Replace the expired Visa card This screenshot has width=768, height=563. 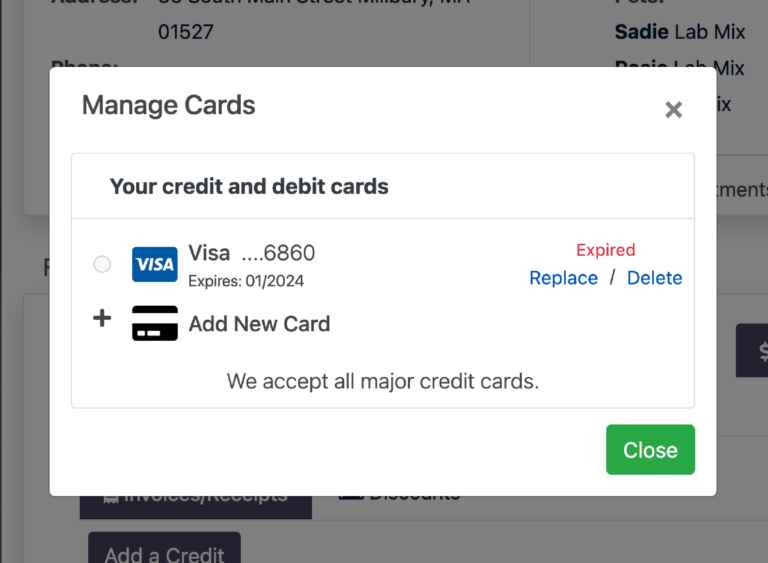[x=563, y=278]
